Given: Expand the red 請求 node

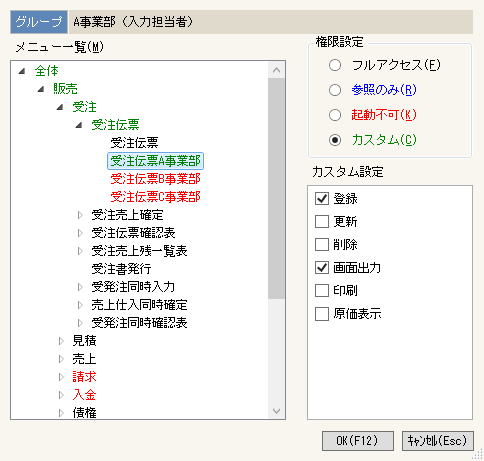Looking at the screenshot, I should [x=61, y=377].
